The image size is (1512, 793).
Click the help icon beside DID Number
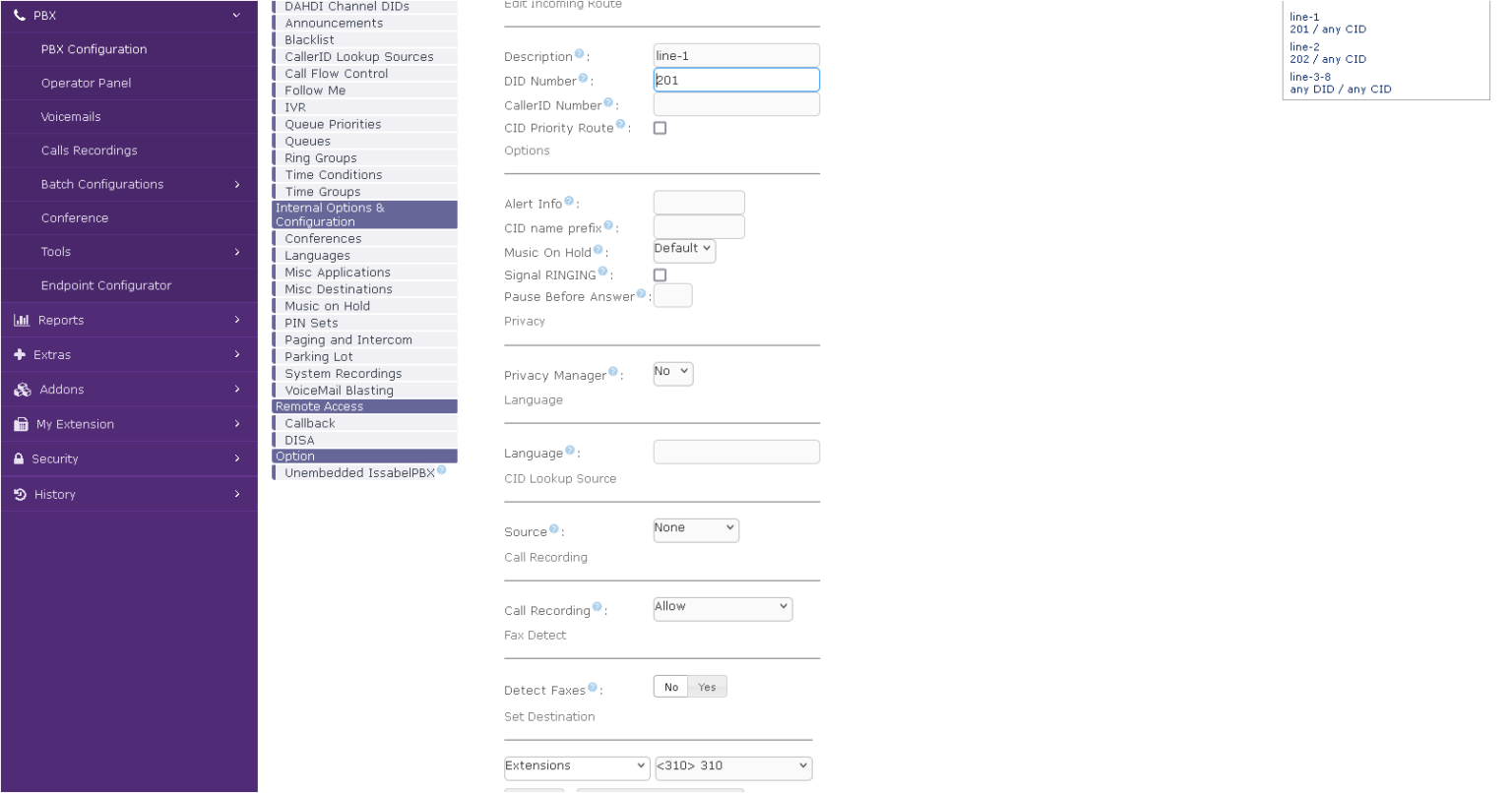pos(584,79)
